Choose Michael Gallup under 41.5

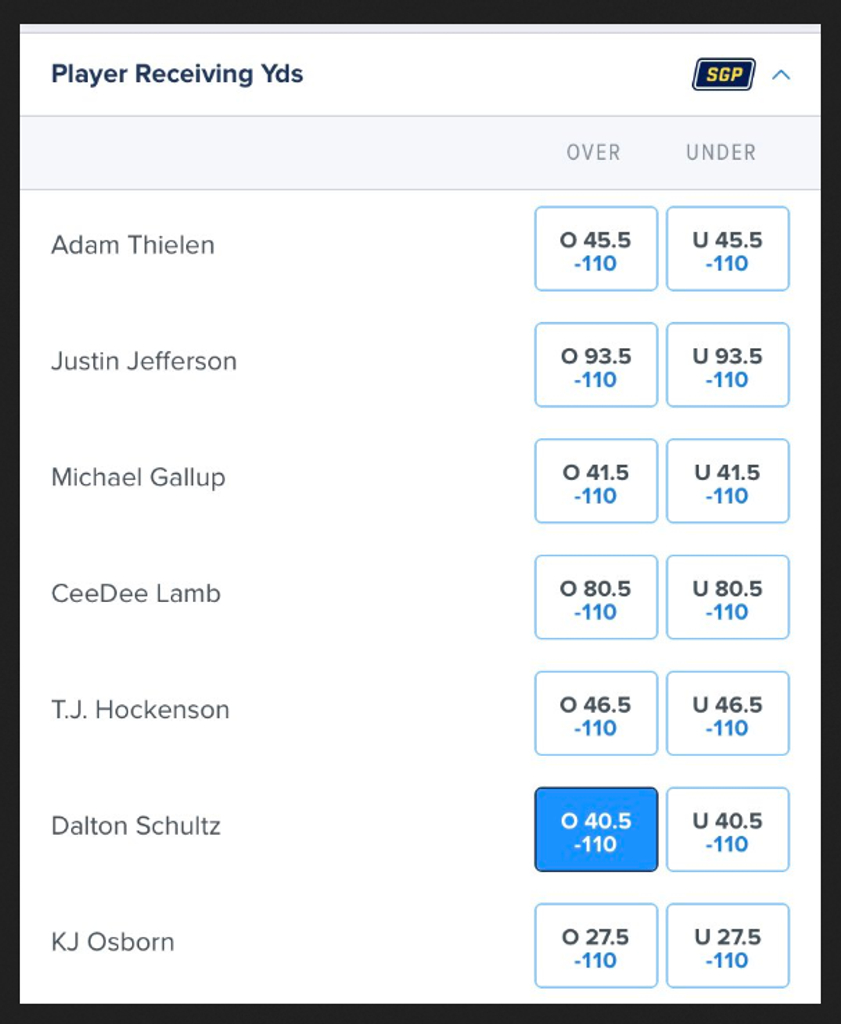727,481
